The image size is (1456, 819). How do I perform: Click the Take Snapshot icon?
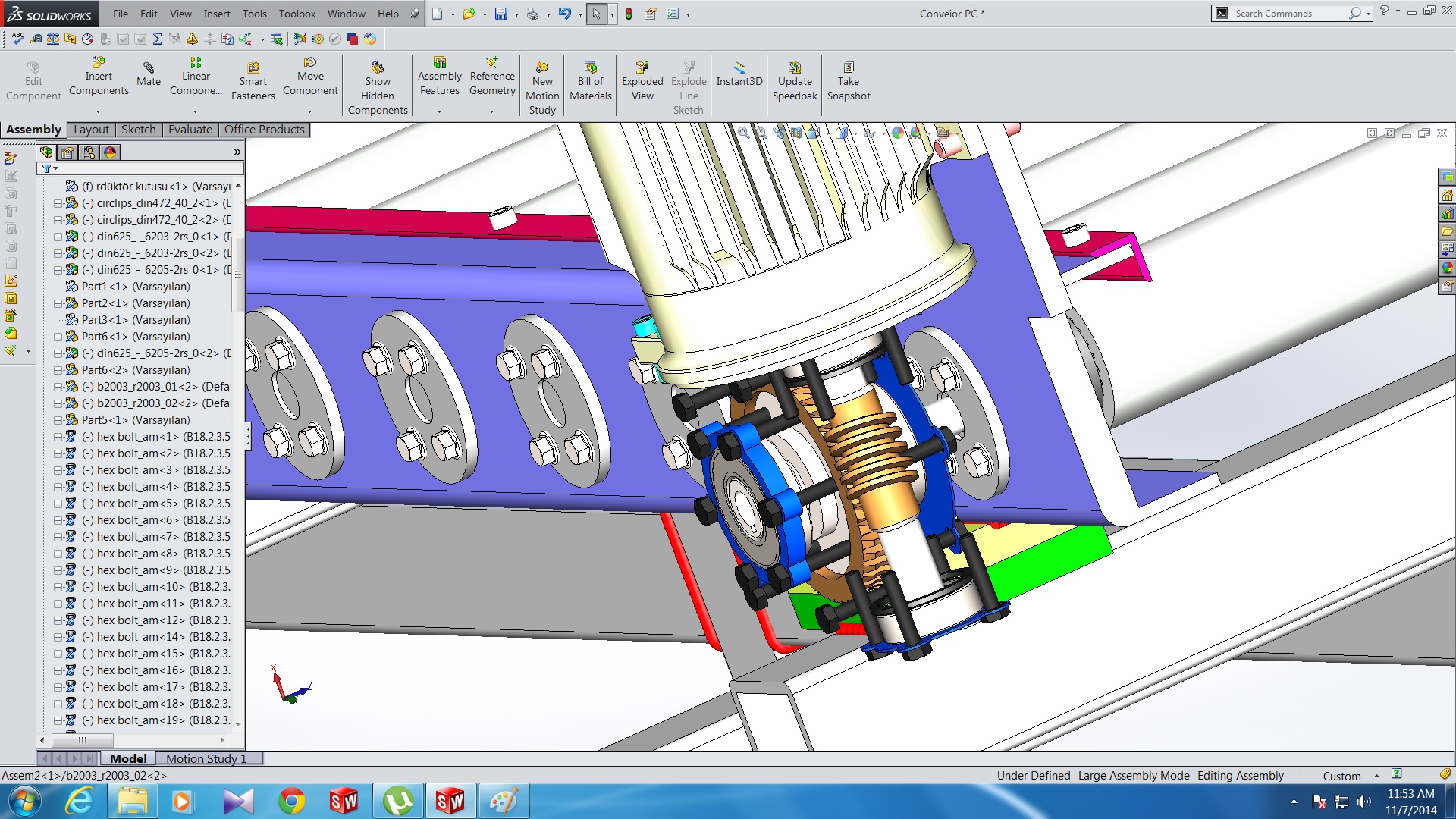tap(849, 67)
